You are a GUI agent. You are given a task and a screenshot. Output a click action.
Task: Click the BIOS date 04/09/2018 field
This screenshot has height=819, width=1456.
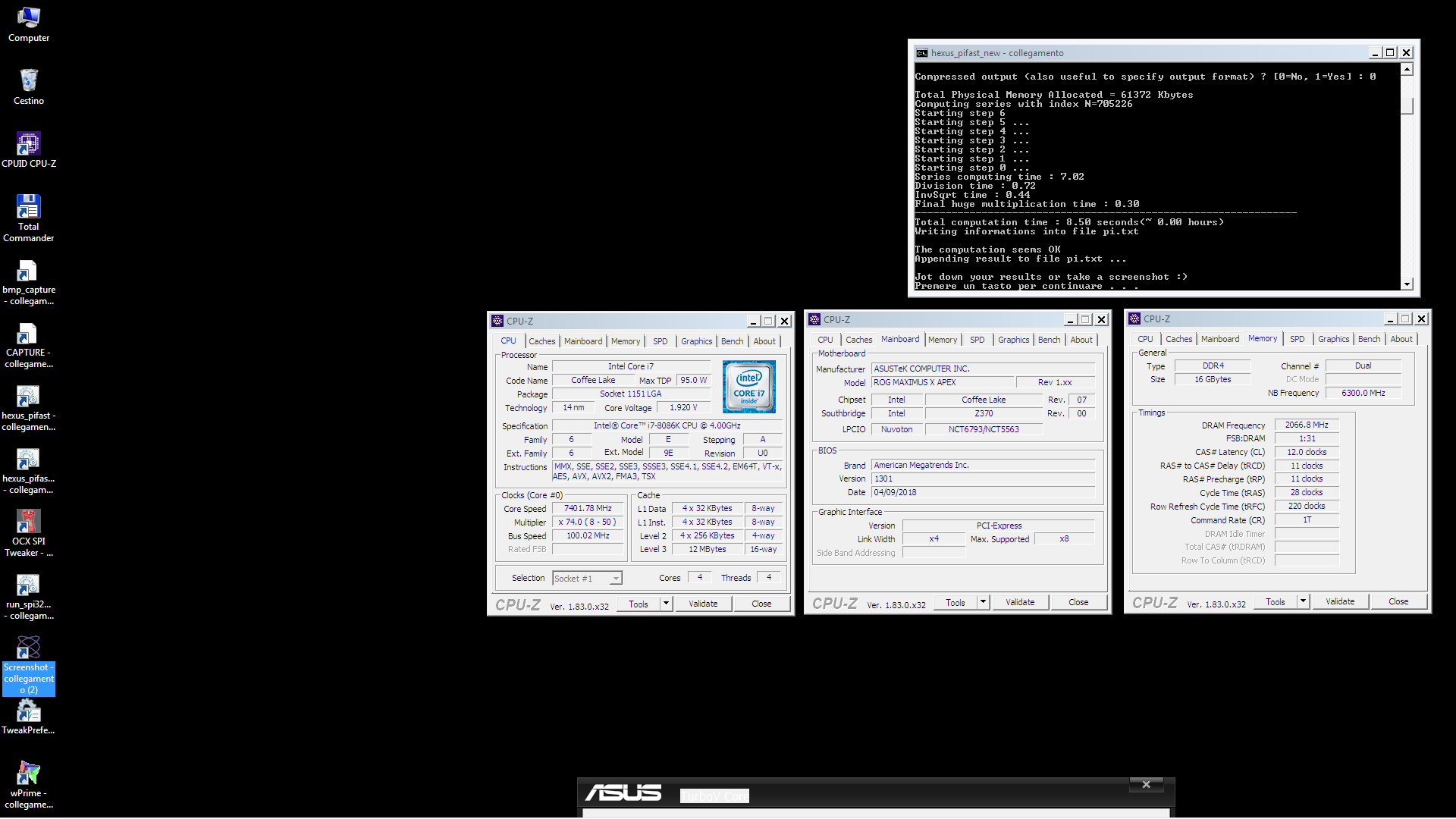tap(983, 492)
